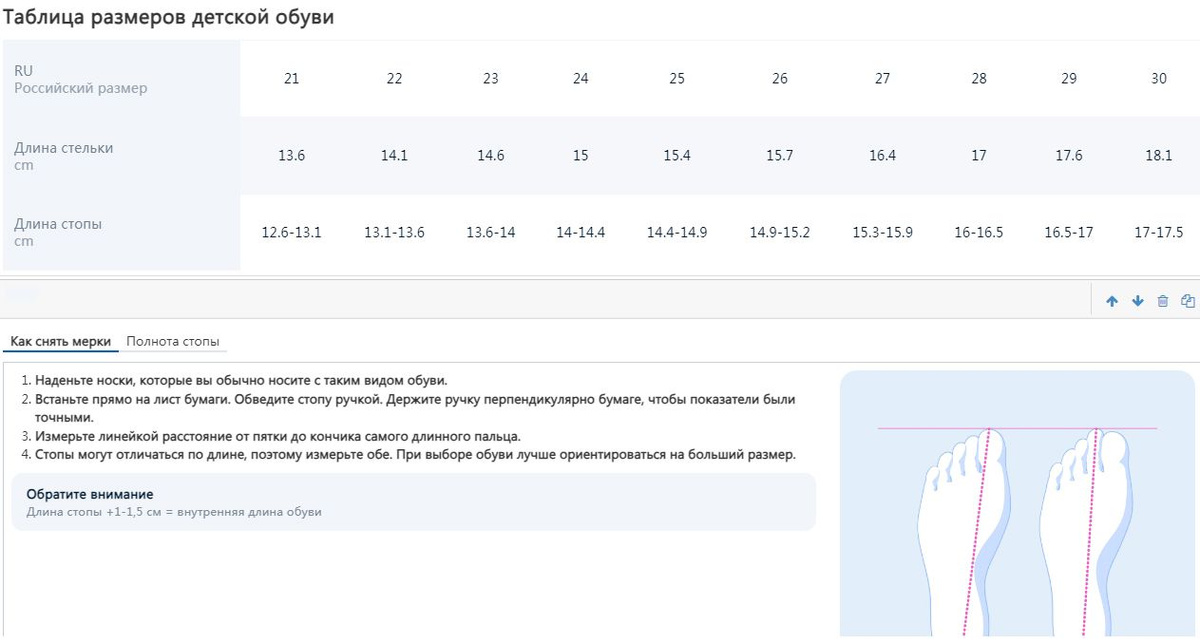Click insole length value 14.1
The width and height of the screenshot is (1200, 640).
point(394,156)
